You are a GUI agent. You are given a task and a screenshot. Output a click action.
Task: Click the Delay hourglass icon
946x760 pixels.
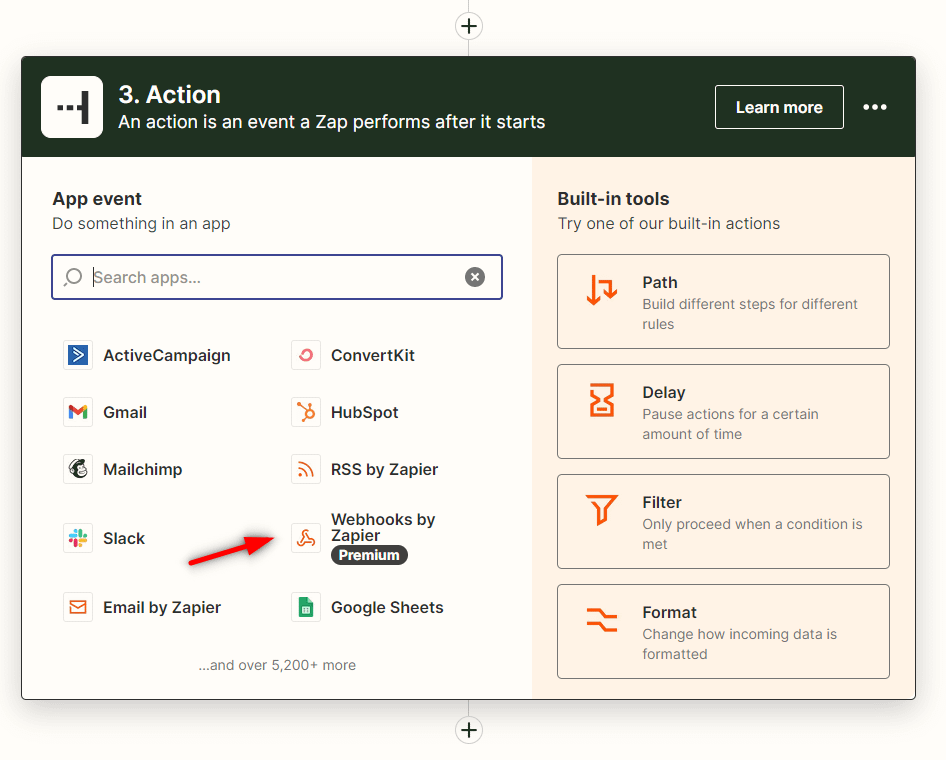[x=602, y=400]
